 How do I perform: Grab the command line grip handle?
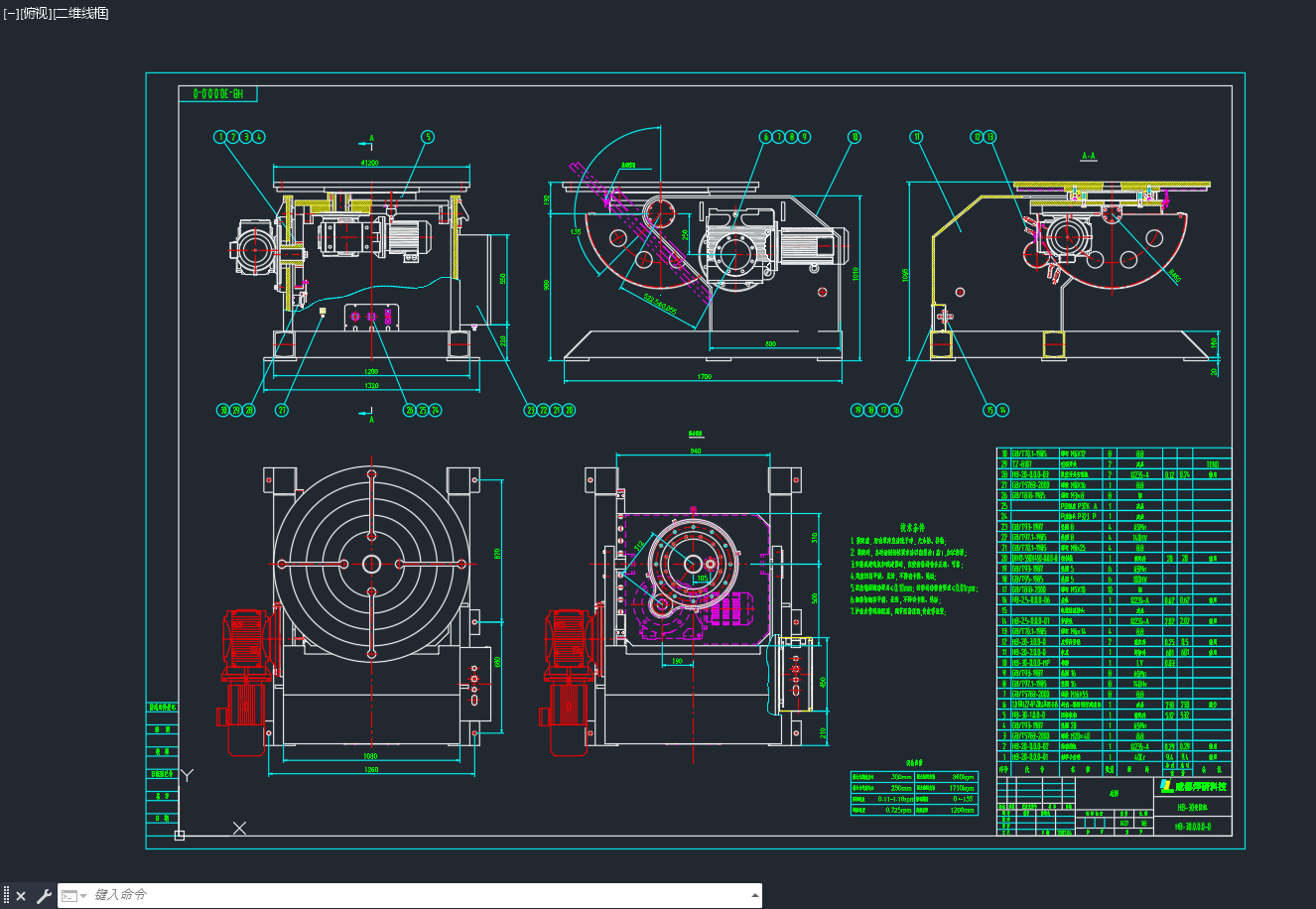pyautogui.click(x=6, y=896)
